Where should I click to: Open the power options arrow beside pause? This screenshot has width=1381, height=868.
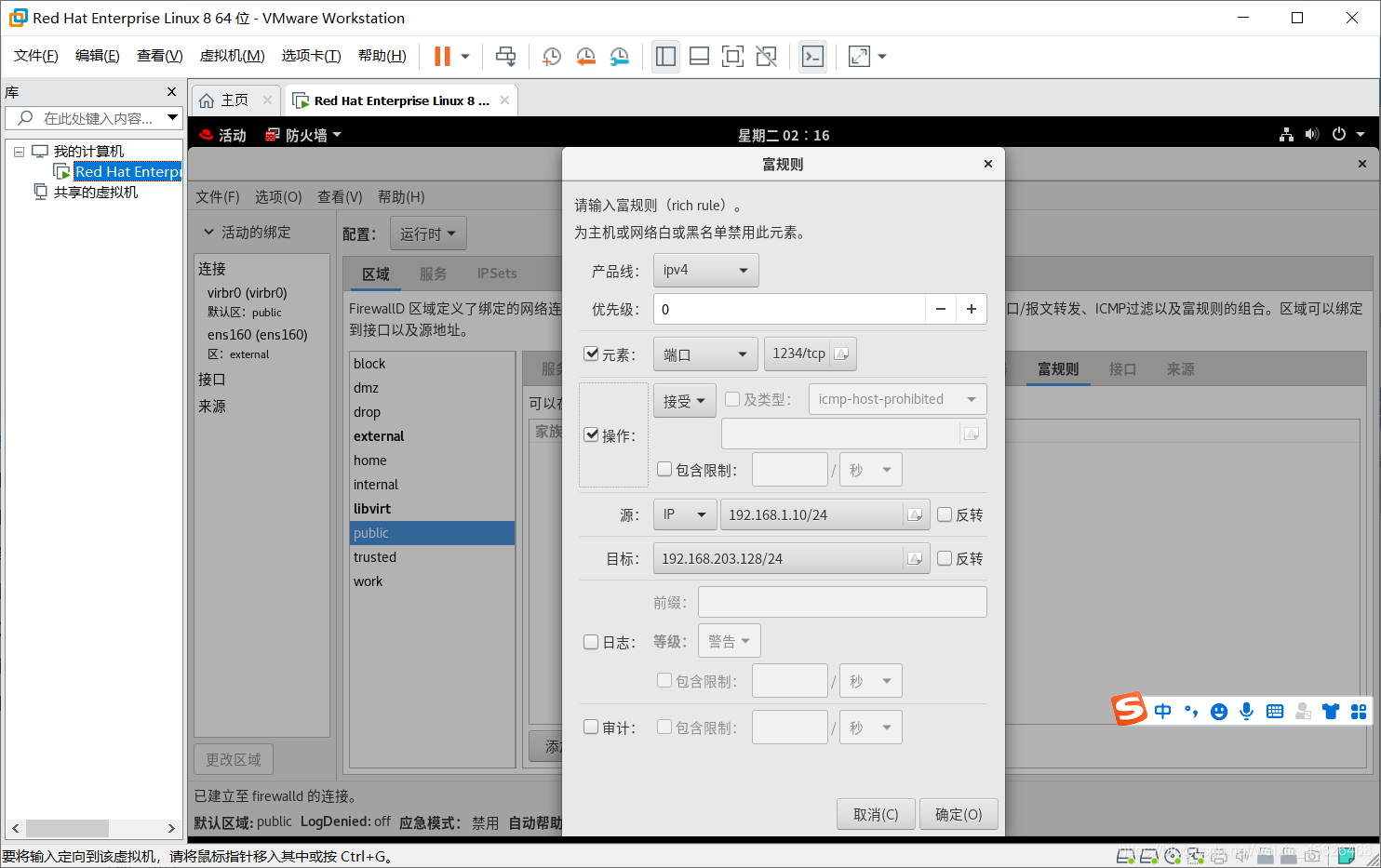(465, 57)
